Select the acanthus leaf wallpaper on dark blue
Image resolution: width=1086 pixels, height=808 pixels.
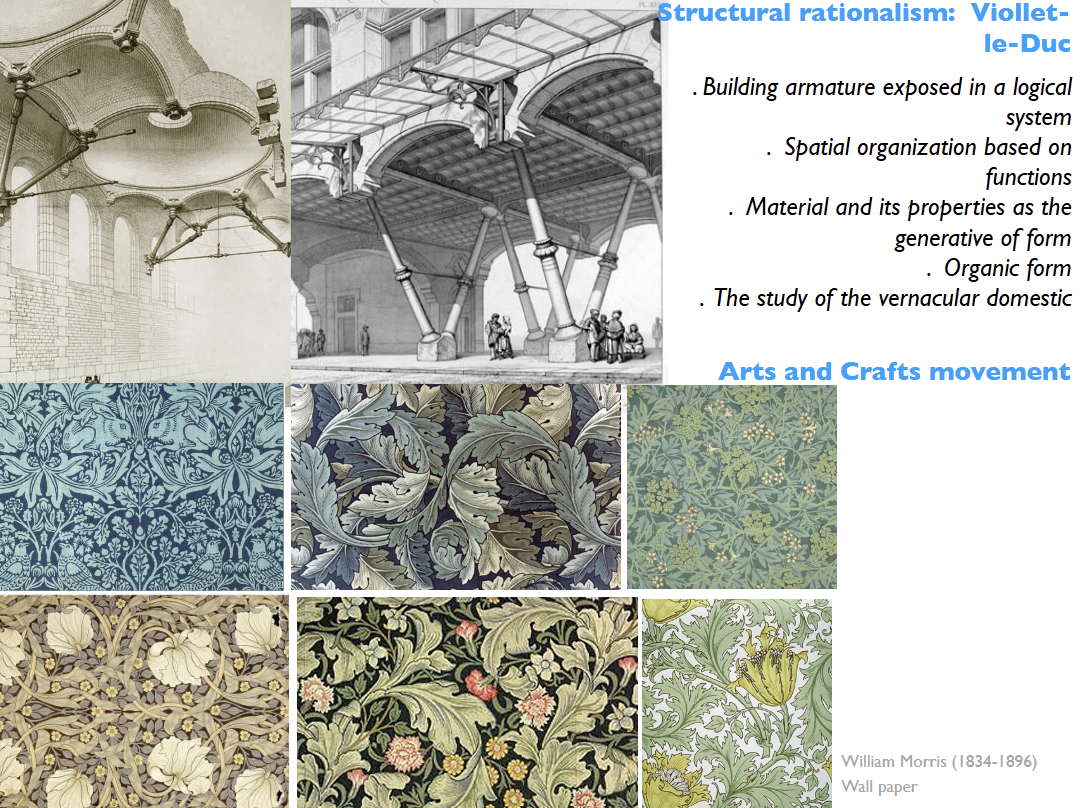(x=456, y=487)
